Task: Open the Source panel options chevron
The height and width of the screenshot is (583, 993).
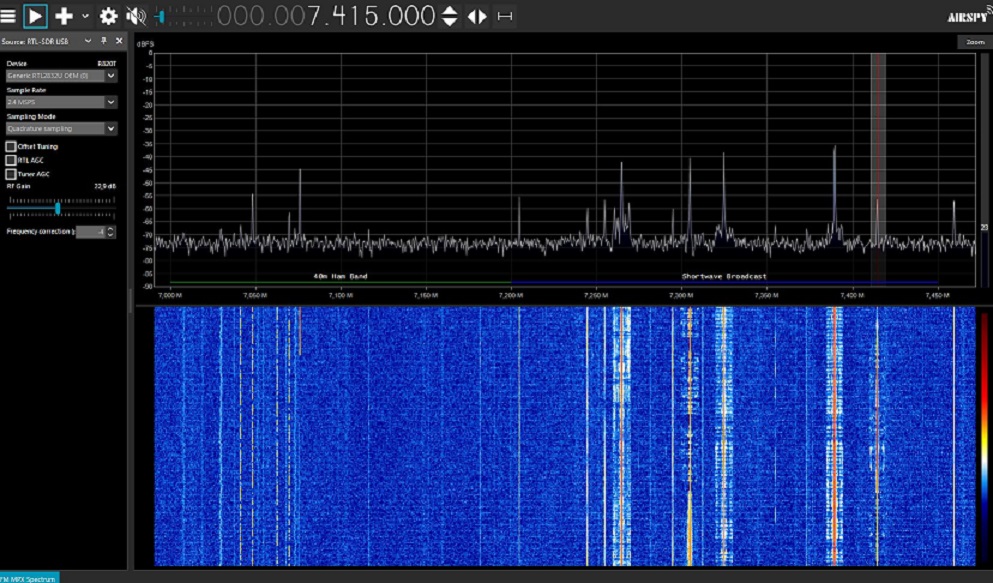Action: 88,41
